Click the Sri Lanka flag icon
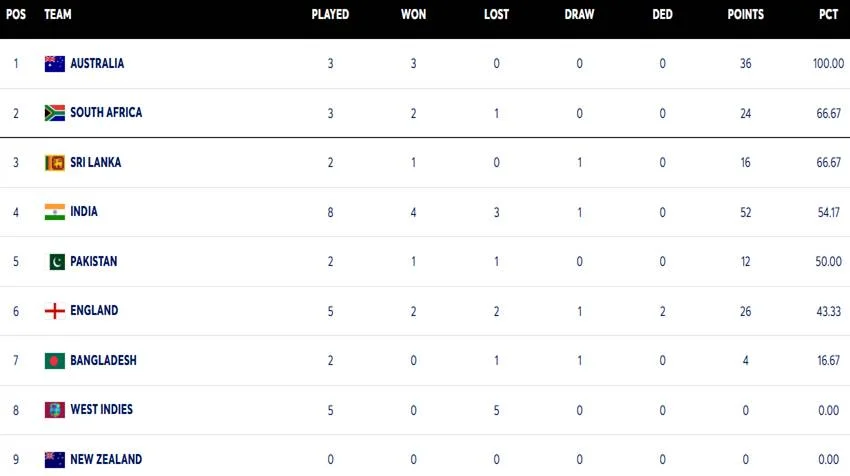Screen dimensions: 850x476 click(x=55, y=163)
